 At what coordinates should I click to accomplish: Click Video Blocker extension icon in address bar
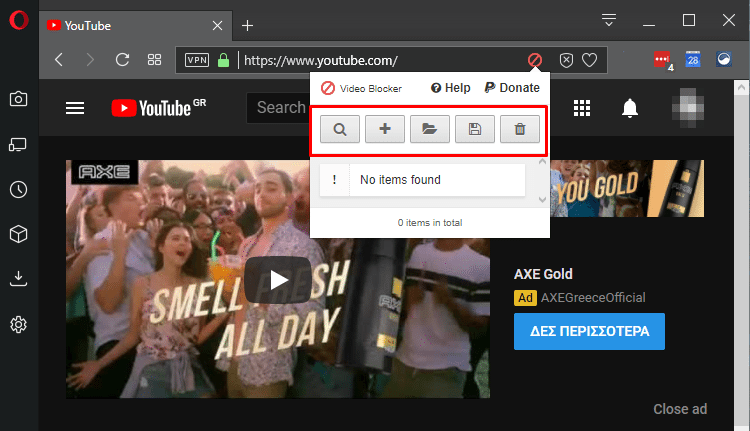pyautogui.click(x=535, y=60)
